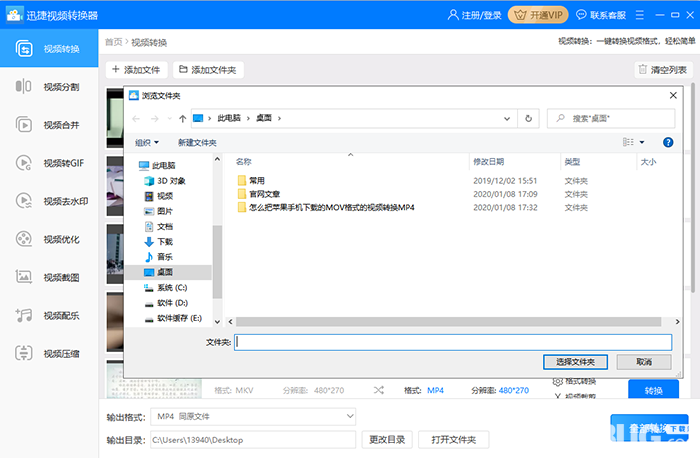Click 清空列表 trash button
This screenshot has width=700, height=458.
(663, 70)
